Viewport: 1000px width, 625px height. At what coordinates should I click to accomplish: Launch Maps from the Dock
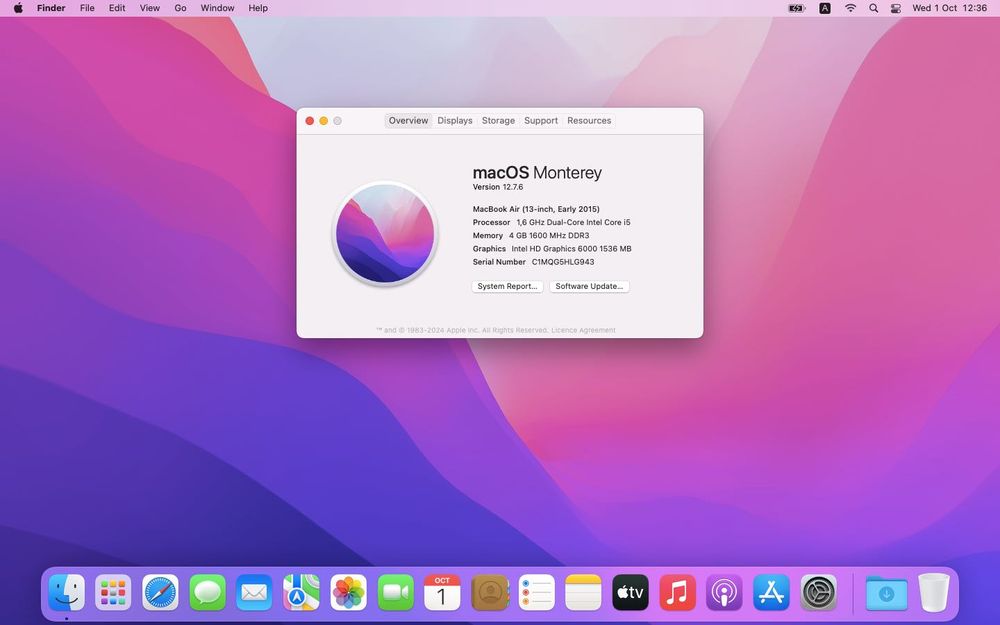click(302, 592)
